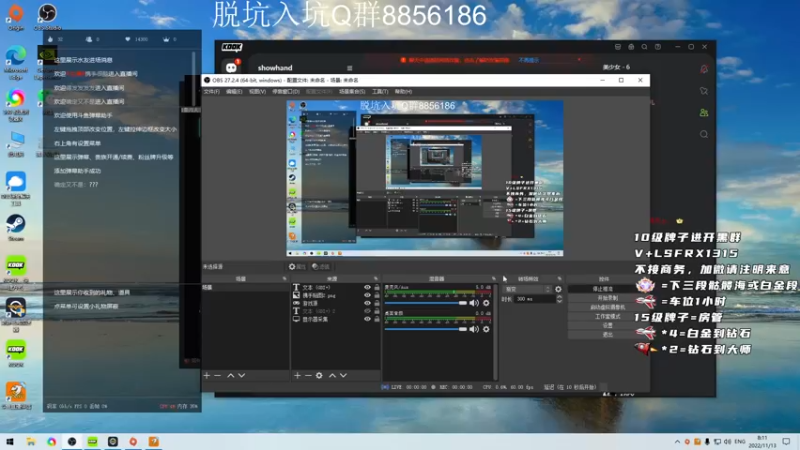Open File Explorer from the taskbar

tap(31, 442)
